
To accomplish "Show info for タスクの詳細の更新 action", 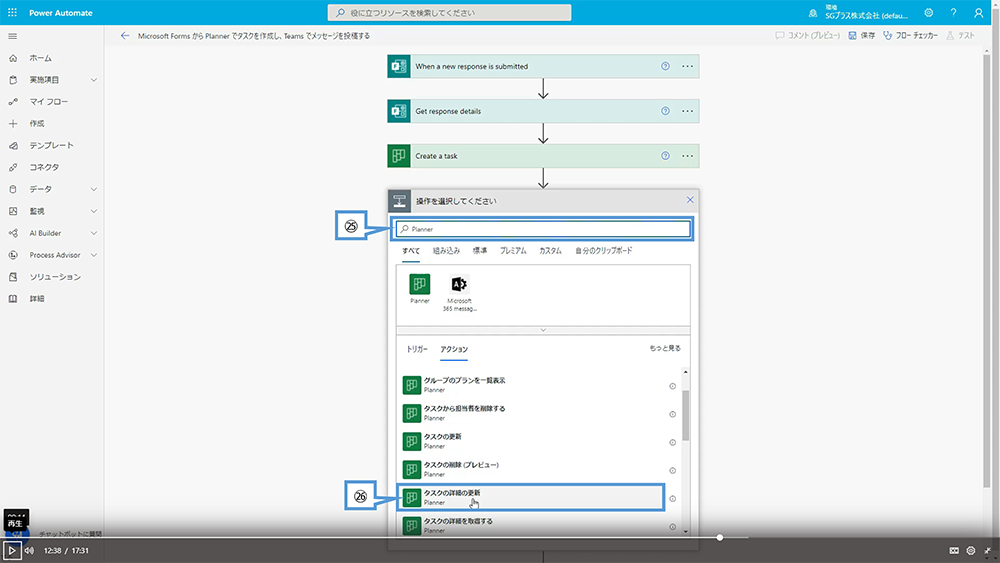I will tap(672, 499).
